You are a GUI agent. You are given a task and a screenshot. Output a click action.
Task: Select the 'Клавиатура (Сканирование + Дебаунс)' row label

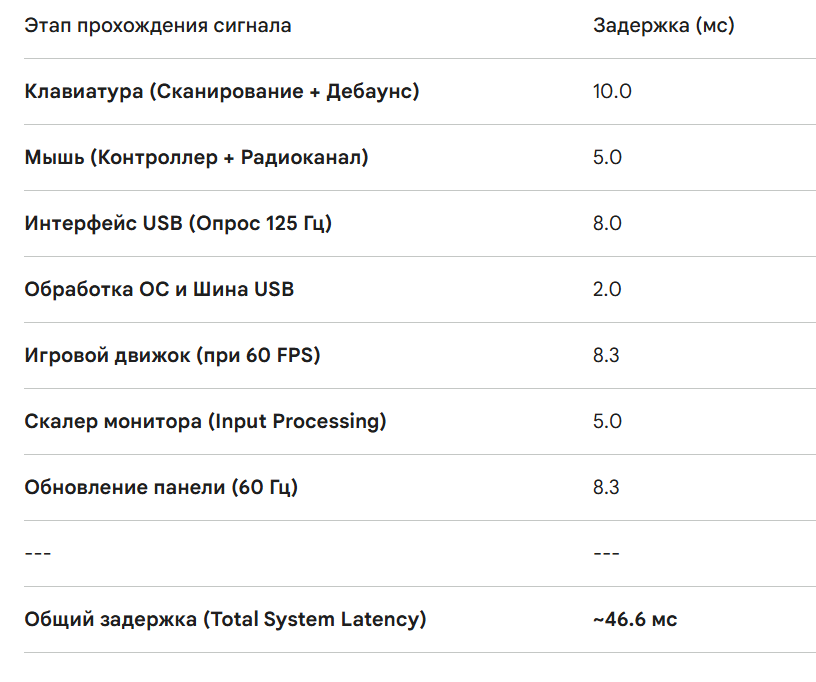(x=222, y=92)
